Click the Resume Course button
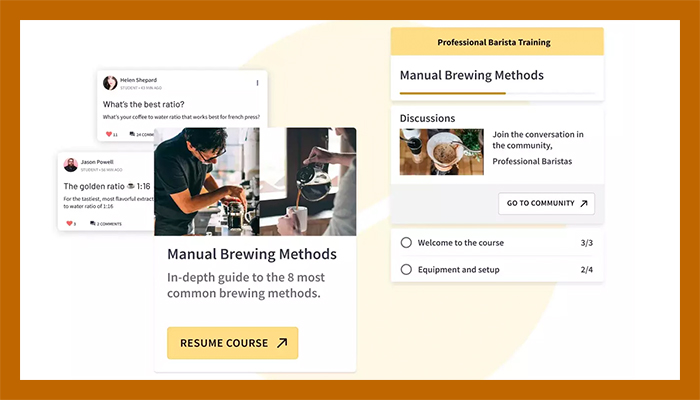The height and width of the screenshot is (400, 700). pos(233,343)
